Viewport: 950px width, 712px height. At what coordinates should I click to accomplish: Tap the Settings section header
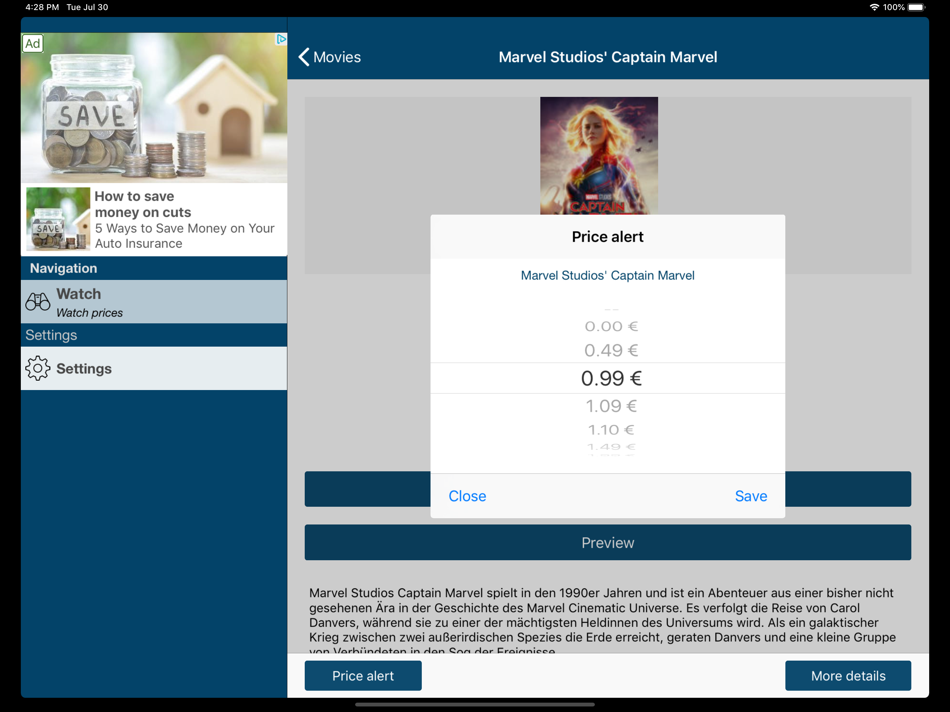154,335
